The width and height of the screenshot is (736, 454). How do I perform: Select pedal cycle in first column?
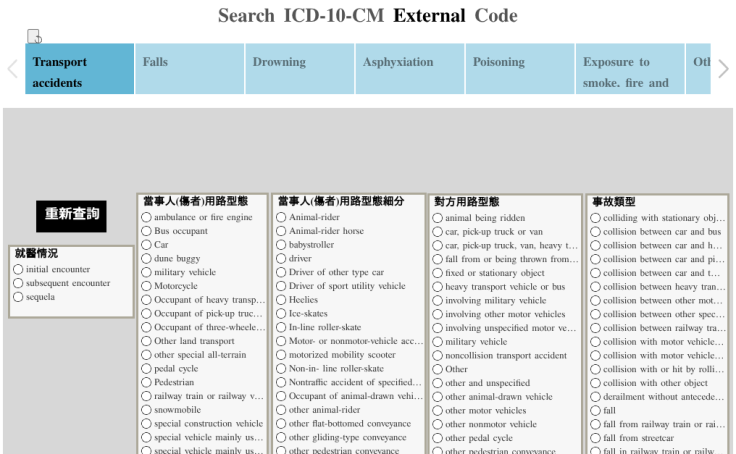tap(146, 369)
